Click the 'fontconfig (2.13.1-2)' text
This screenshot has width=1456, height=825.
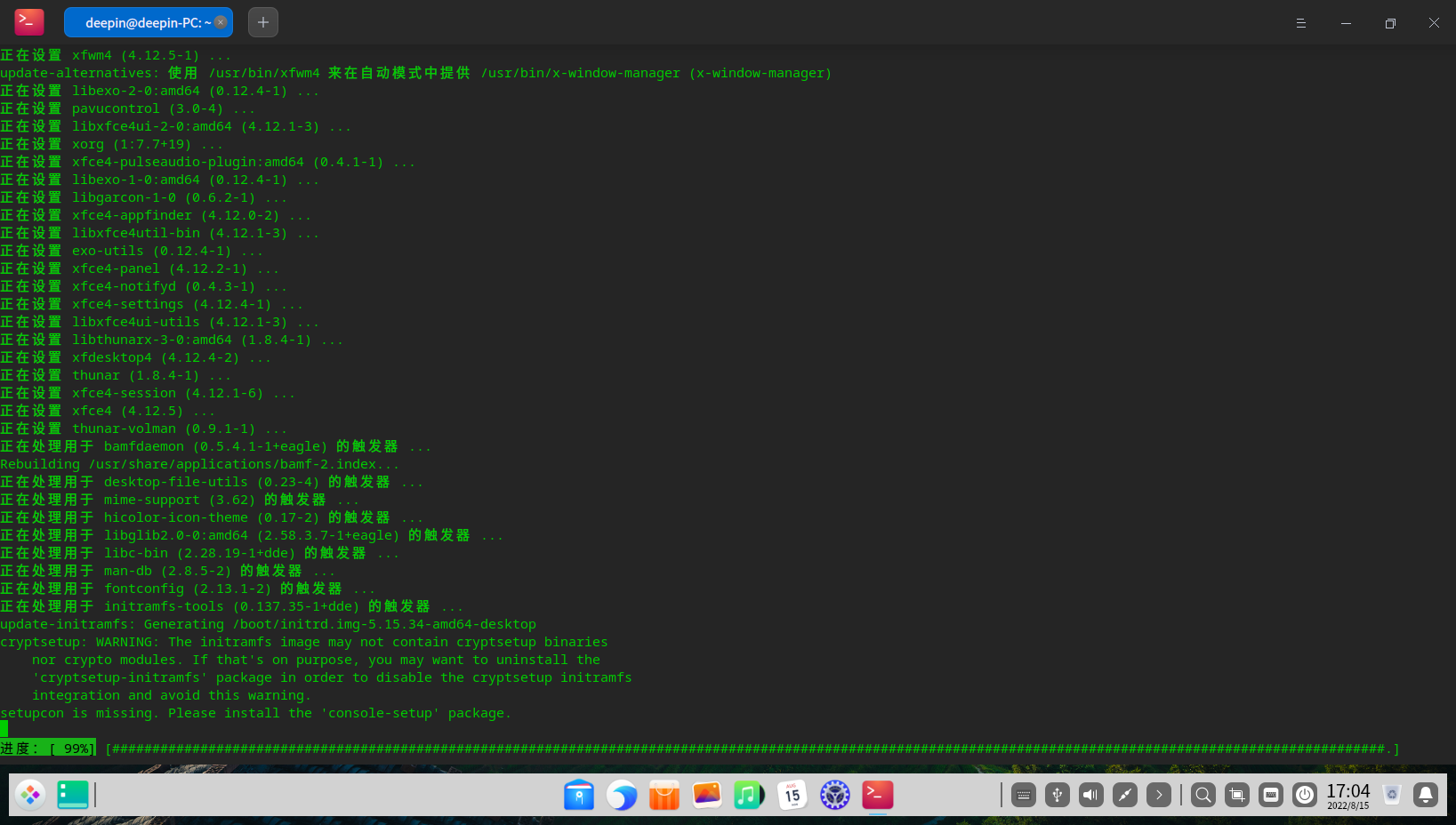[x=188, y=589]
